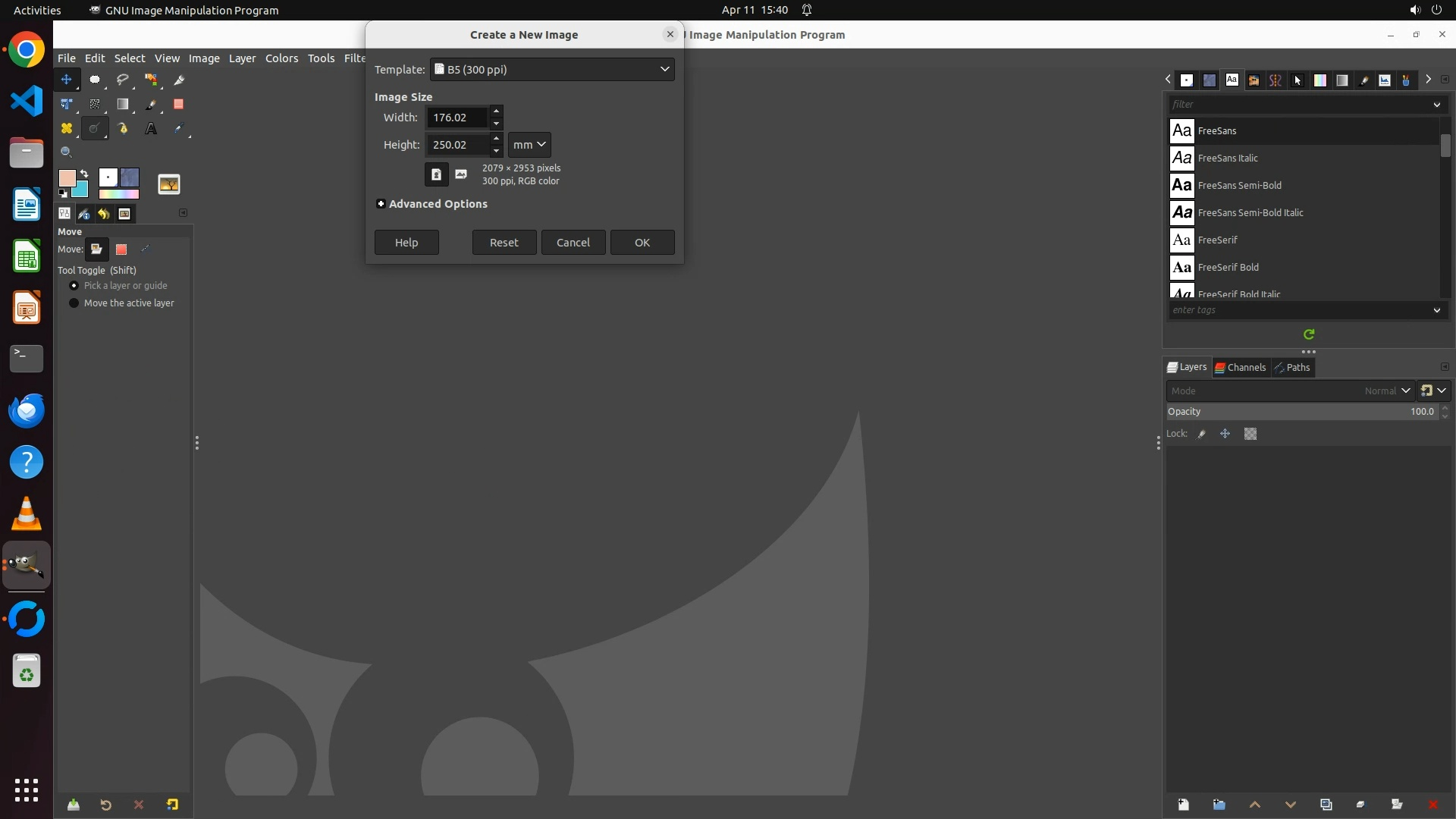Choose 'Pick a layer or guide' radio
Screen dimensions: 1456x819
pos(74,286)
